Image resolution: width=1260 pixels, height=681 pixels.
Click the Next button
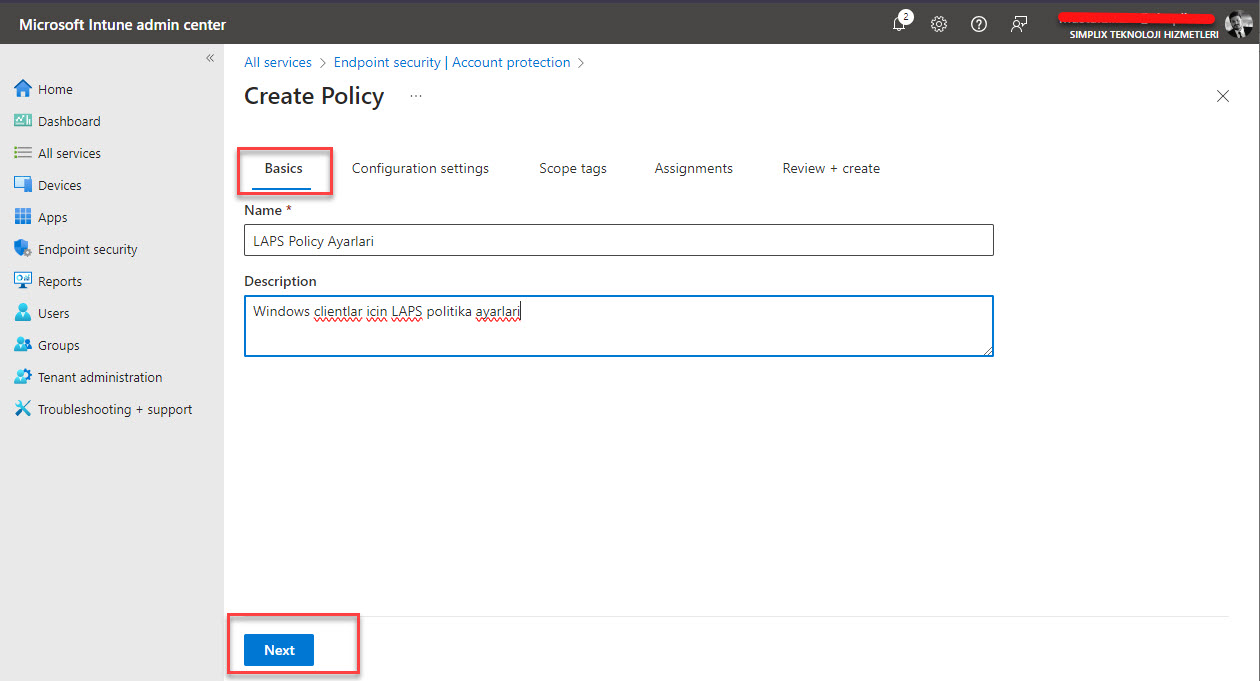pyautogui.click(x=279, y=650)
